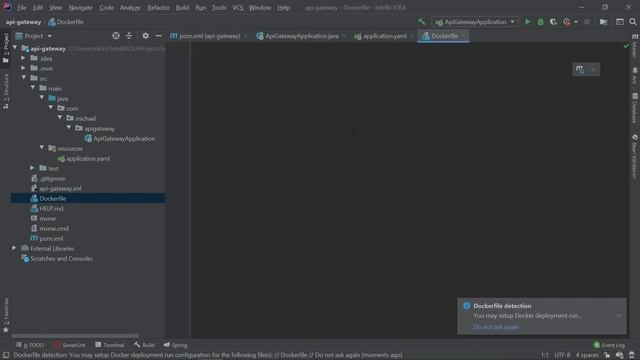Image resolution: width=640 pixels, height=360 pixels.
Task: Select HELP.md in project tree
Action: tap(47, 208)
